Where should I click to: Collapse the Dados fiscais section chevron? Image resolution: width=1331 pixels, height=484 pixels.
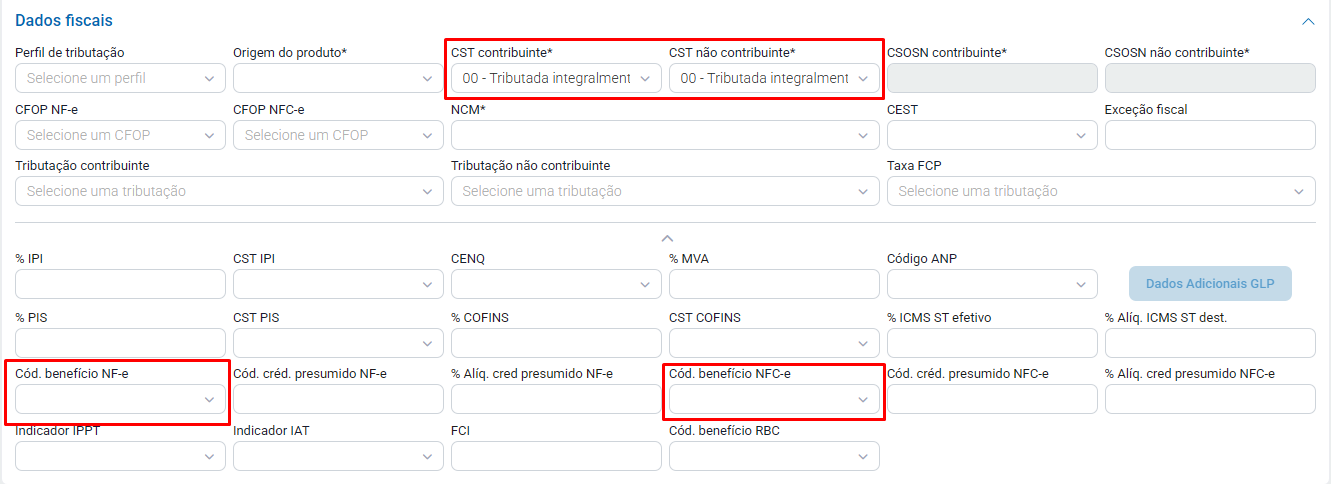[x=1307, y=21]
